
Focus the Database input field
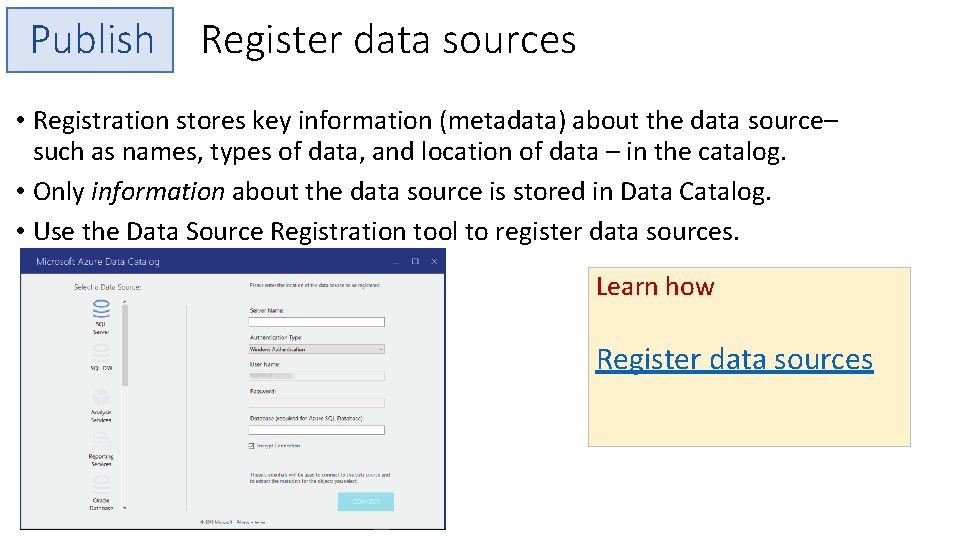317,430
